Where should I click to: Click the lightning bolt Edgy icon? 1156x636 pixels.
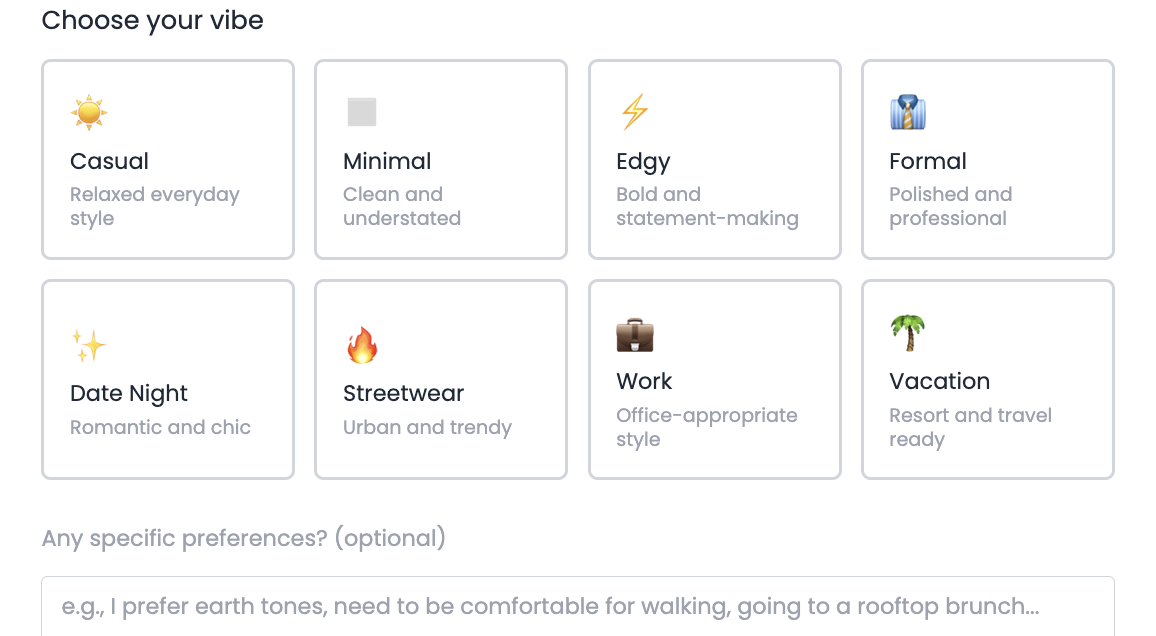pyautogui.click(x=634, y=112)
